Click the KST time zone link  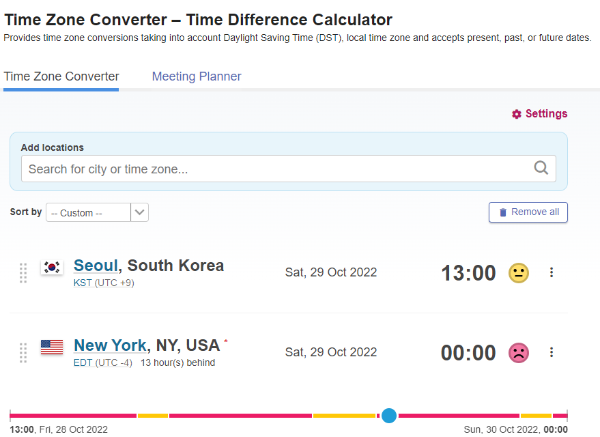(x=83, y=283)
